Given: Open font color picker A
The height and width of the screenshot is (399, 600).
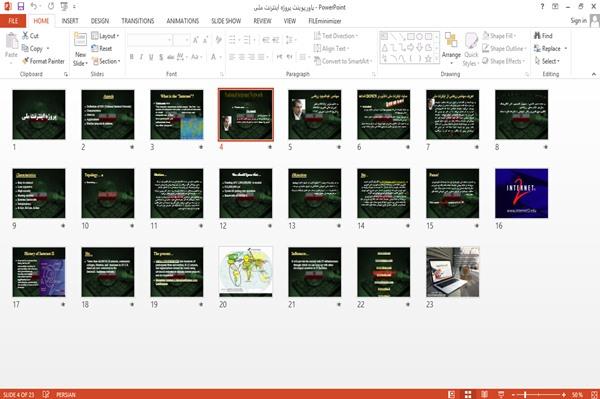Looking at the screenshot, I should (213, 57).
